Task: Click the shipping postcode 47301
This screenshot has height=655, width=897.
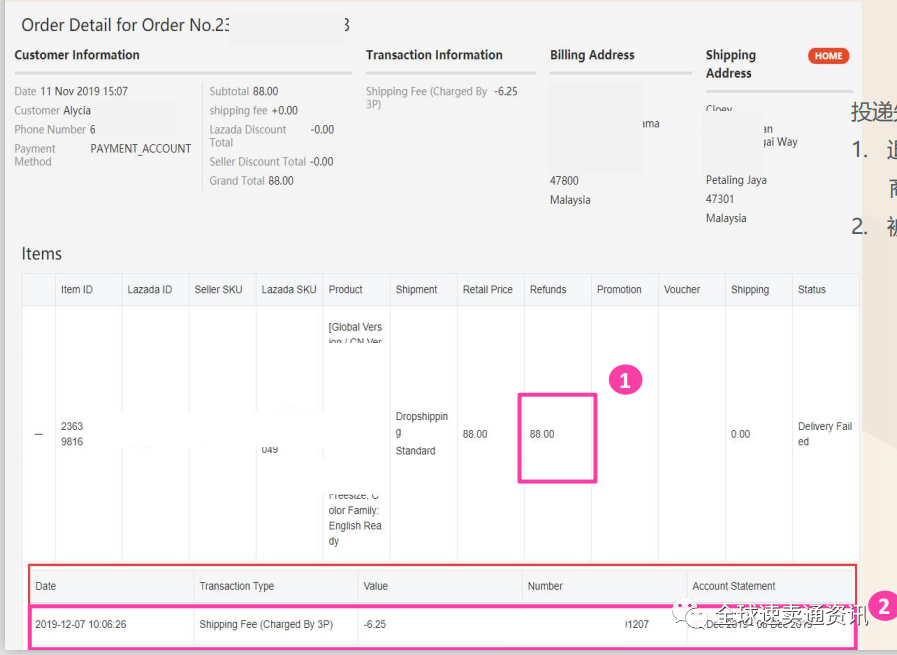Action: (720, 199)
